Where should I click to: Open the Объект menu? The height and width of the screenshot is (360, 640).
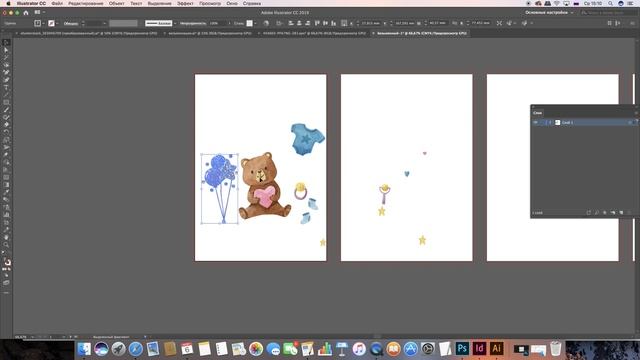(x=116, y=3)
